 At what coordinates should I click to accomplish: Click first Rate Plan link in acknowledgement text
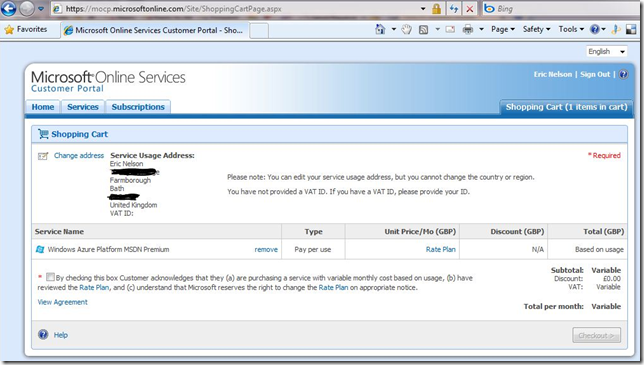pyautogui.click(x=94, y=287)
